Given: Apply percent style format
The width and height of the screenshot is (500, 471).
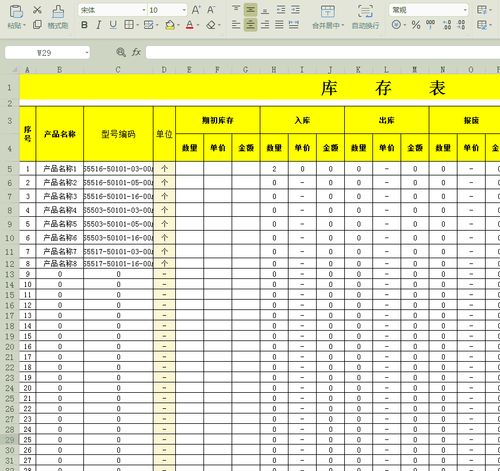Looking at the screenshot, I should (416, 25).
